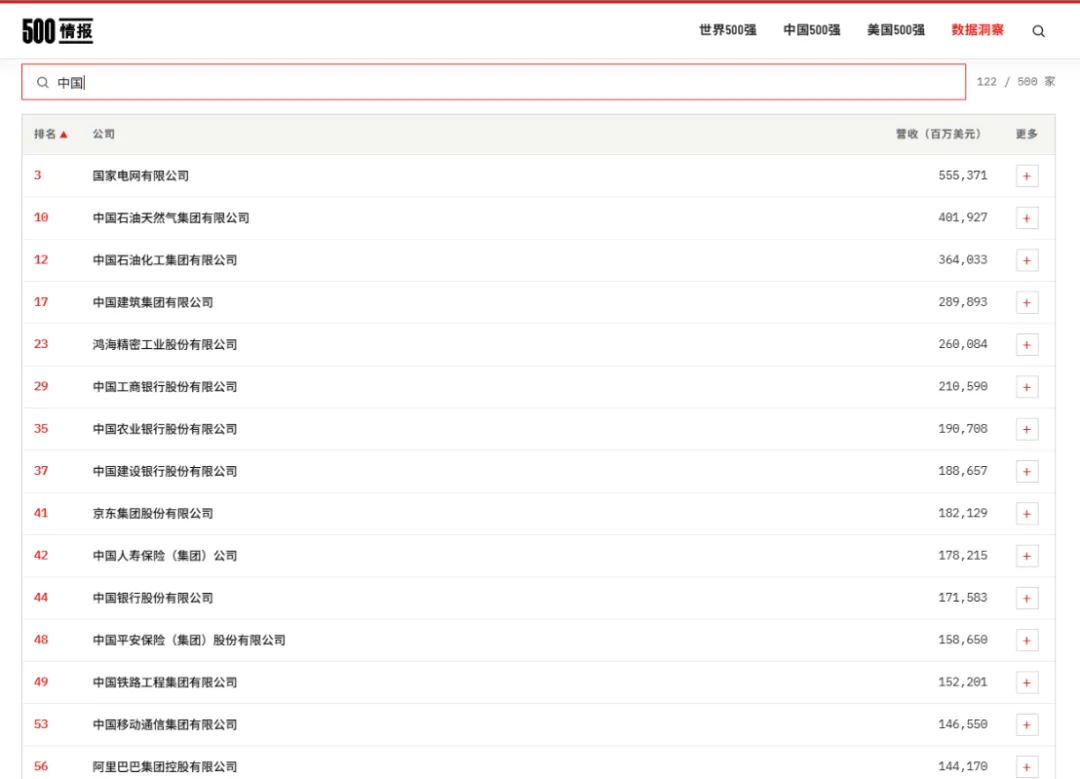This screenshot has height=779, width=1080.
Task: Expand details for 中国石油天然气集团有限公司
Action: pyautogui.click(x=1027, y=218)
